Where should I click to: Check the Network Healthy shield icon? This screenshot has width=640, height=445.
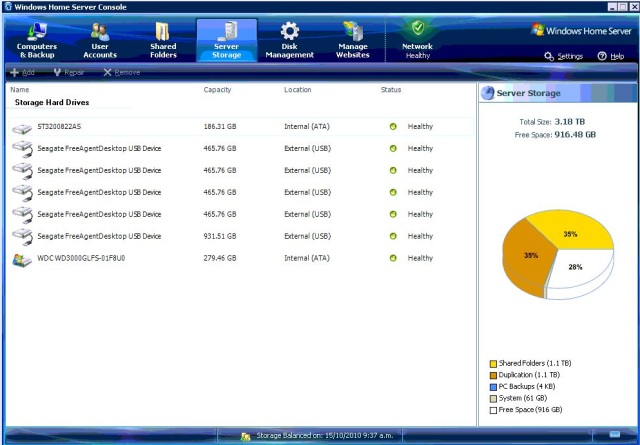coord(417,29)
